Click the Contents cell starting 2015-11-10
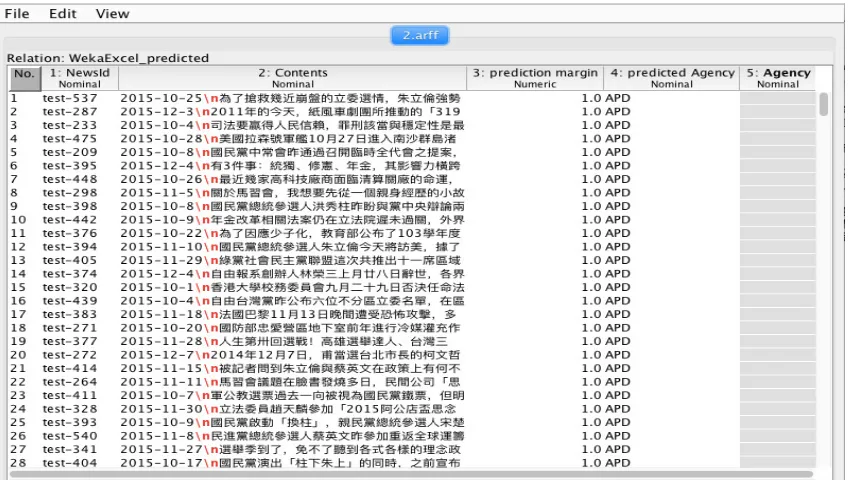This screenshot has height=480, width=848. point(293,247)
